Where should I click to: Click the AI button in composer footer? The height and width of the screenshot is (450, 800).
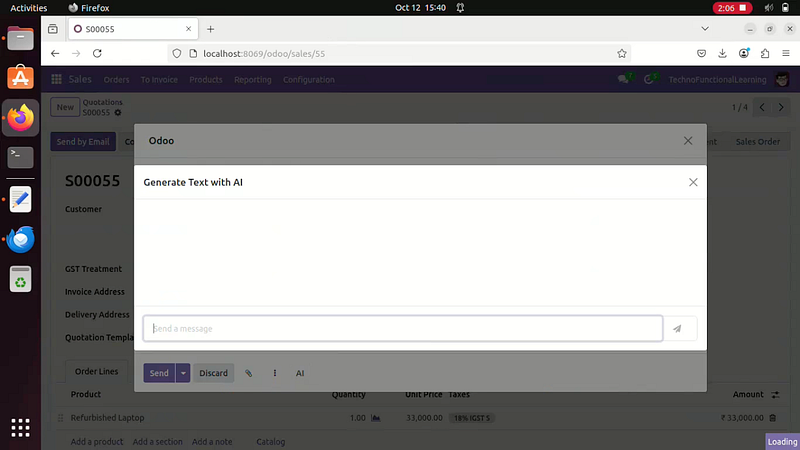300,373
